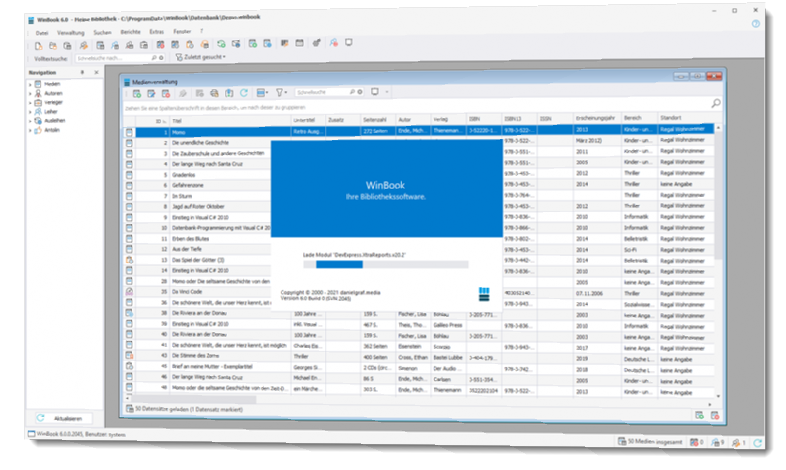The width and height of the screenshot is (786, 470).
Task: Open the Zuletzt gesucht dropdown
Action: (x=201, y=57)
